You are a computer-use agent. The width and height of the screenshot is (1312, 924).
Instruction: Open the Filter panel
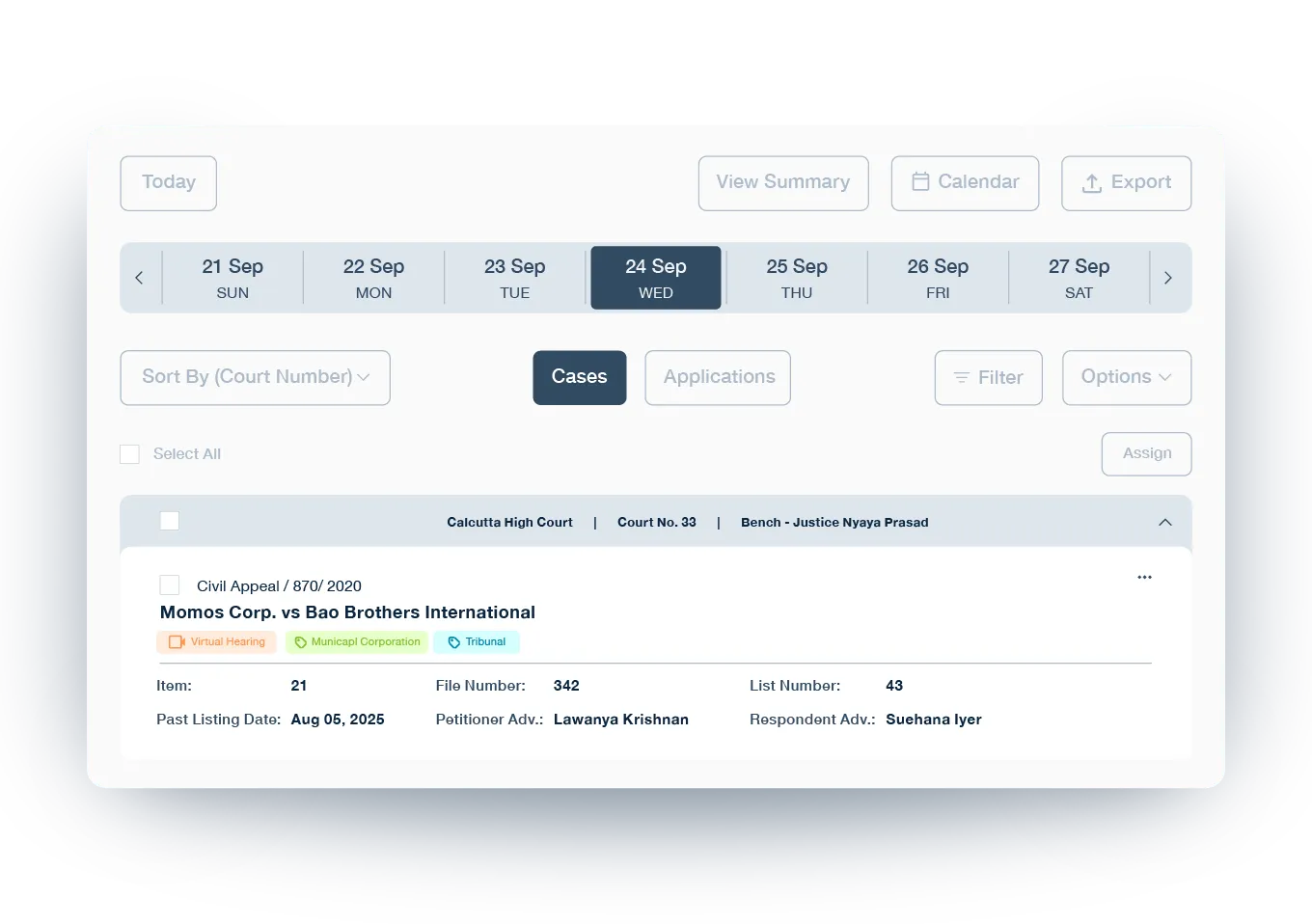coord(988,377)
